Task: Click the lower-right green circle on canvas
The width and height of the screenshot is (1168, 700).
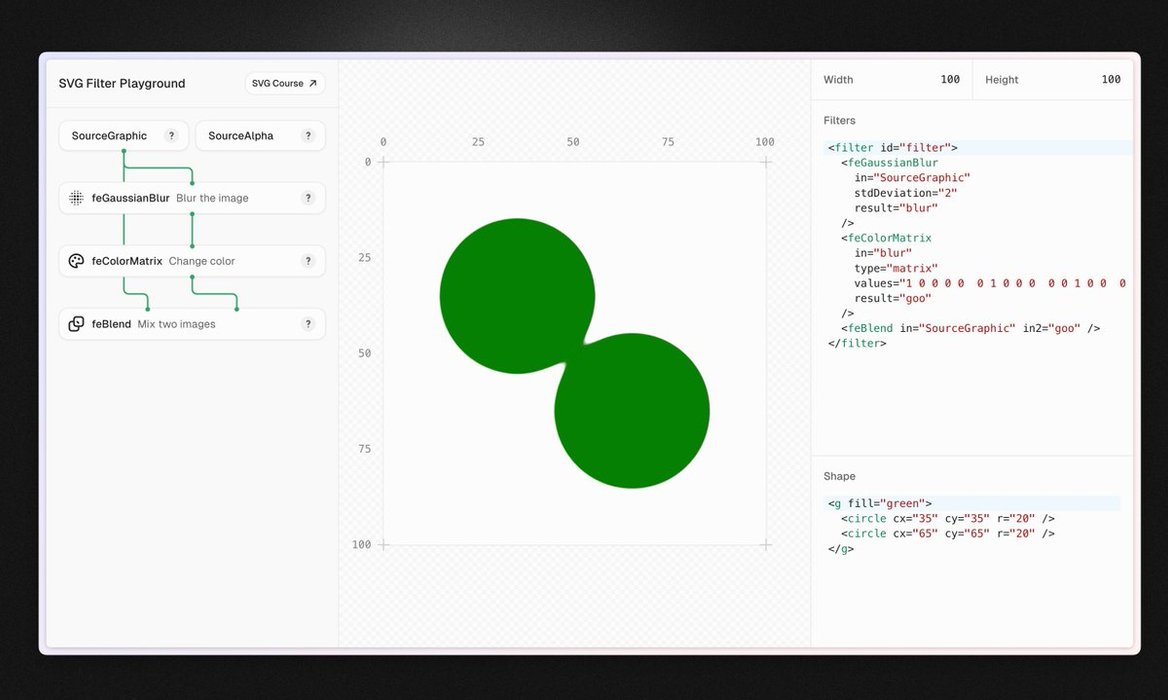Action: click(634, 412)
